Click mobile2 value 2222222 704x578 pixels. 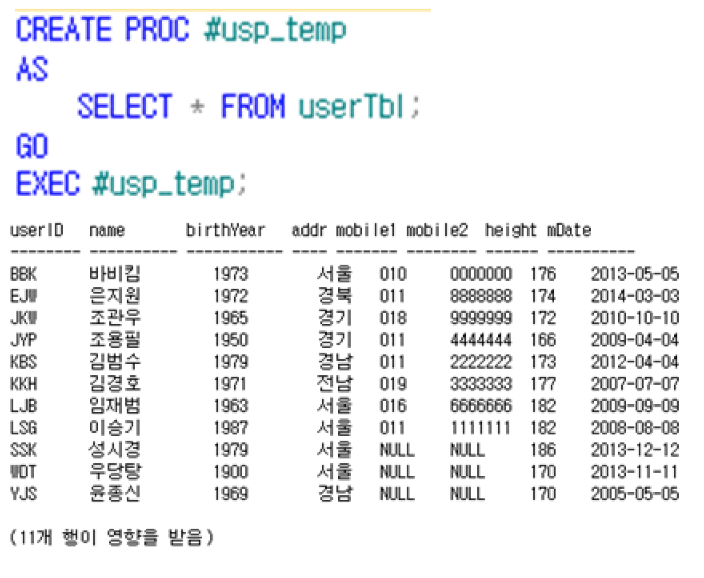point(481,362)
